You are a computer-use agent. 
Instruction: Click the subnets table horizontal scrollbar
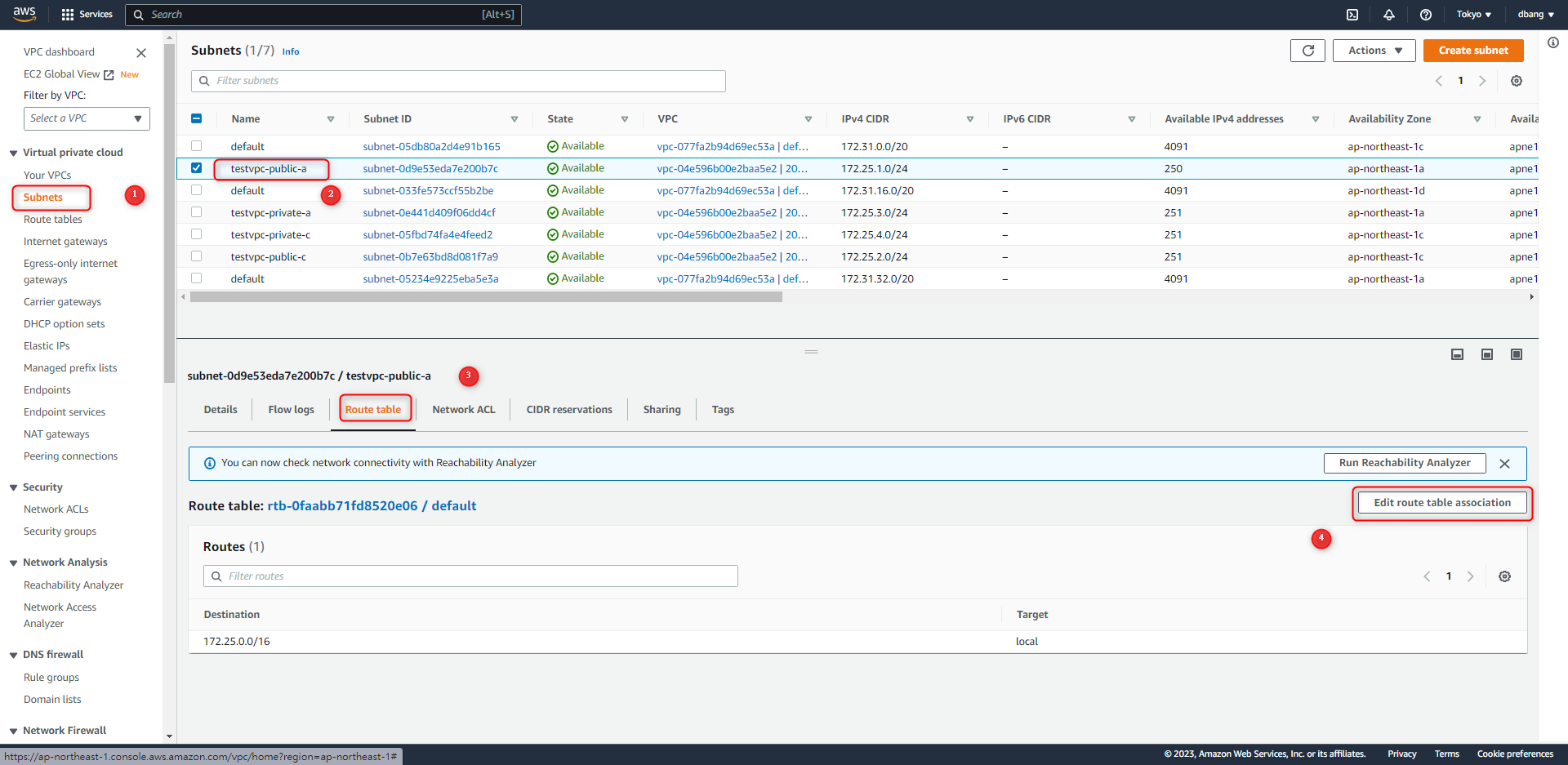pos(486,297)
